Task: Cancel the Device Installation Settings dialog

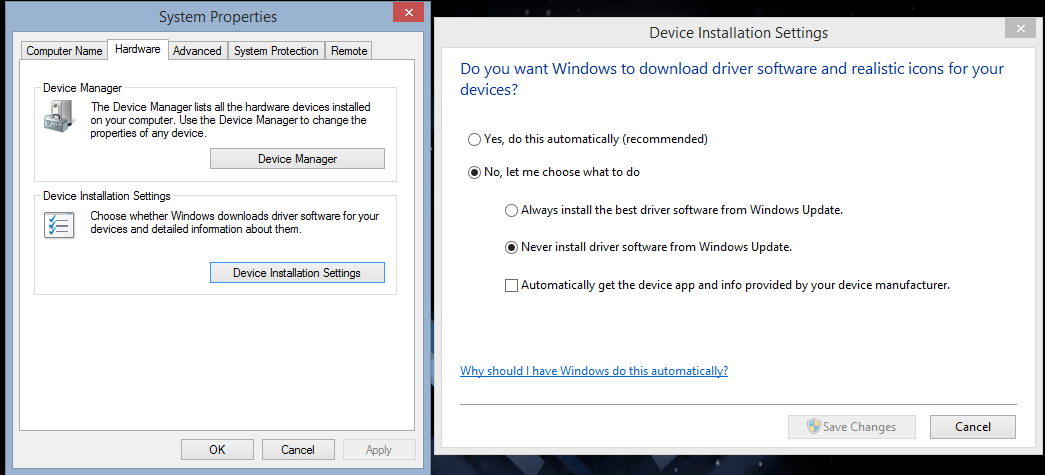Action: pyautogui.click(x=973, y=427)
